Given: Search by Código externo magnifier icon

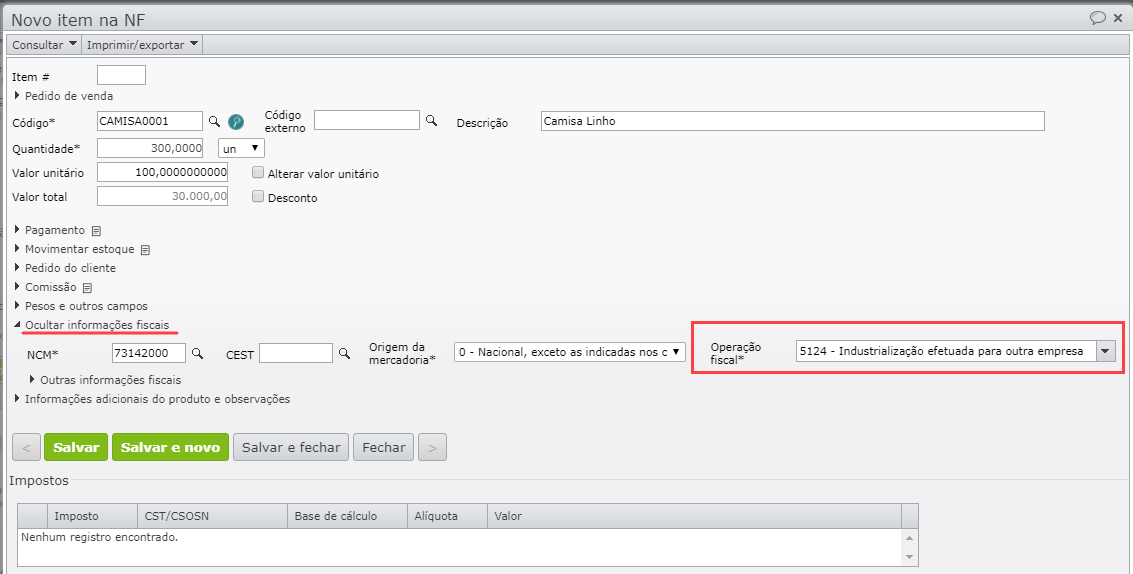Looking at the screenshot, I should (431, 121).
